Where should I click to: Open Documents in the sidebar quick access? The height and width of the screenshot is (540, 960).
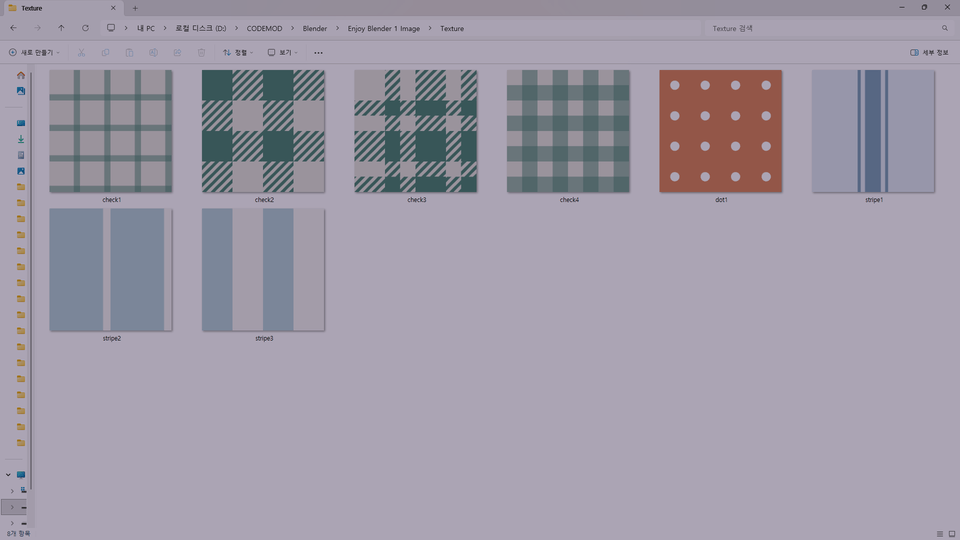click(21, 155)
